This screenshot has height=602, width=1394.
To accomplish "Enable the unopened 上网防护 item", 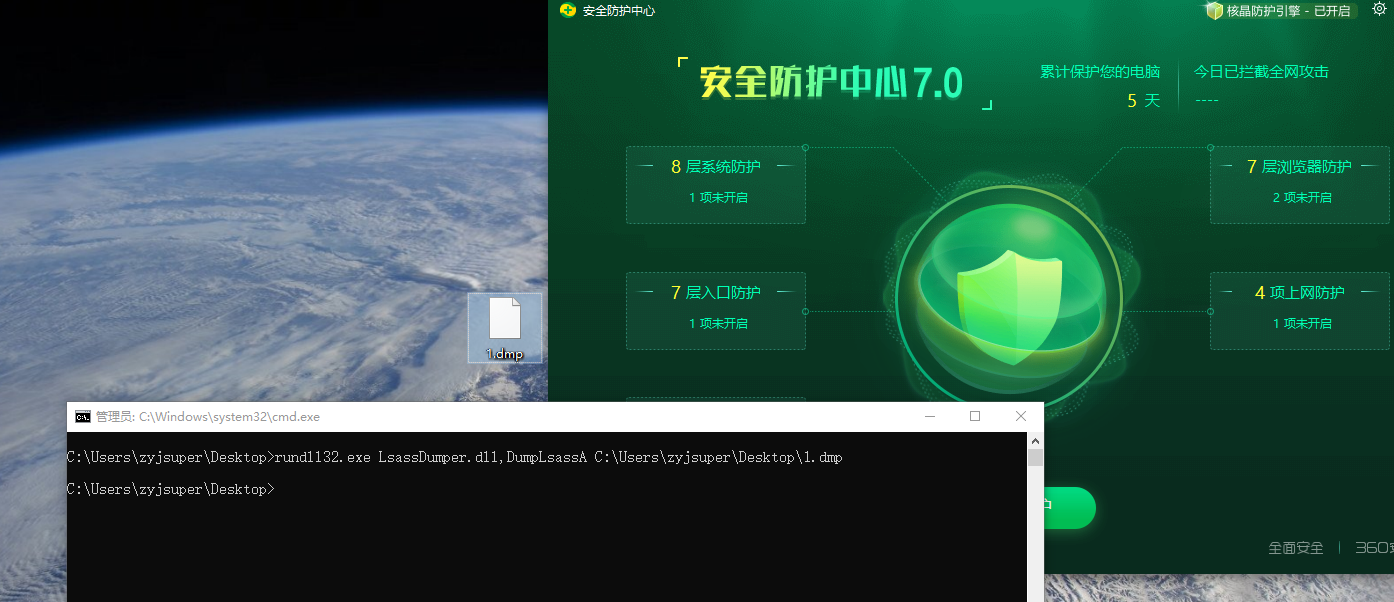I will click(1302, 323).
